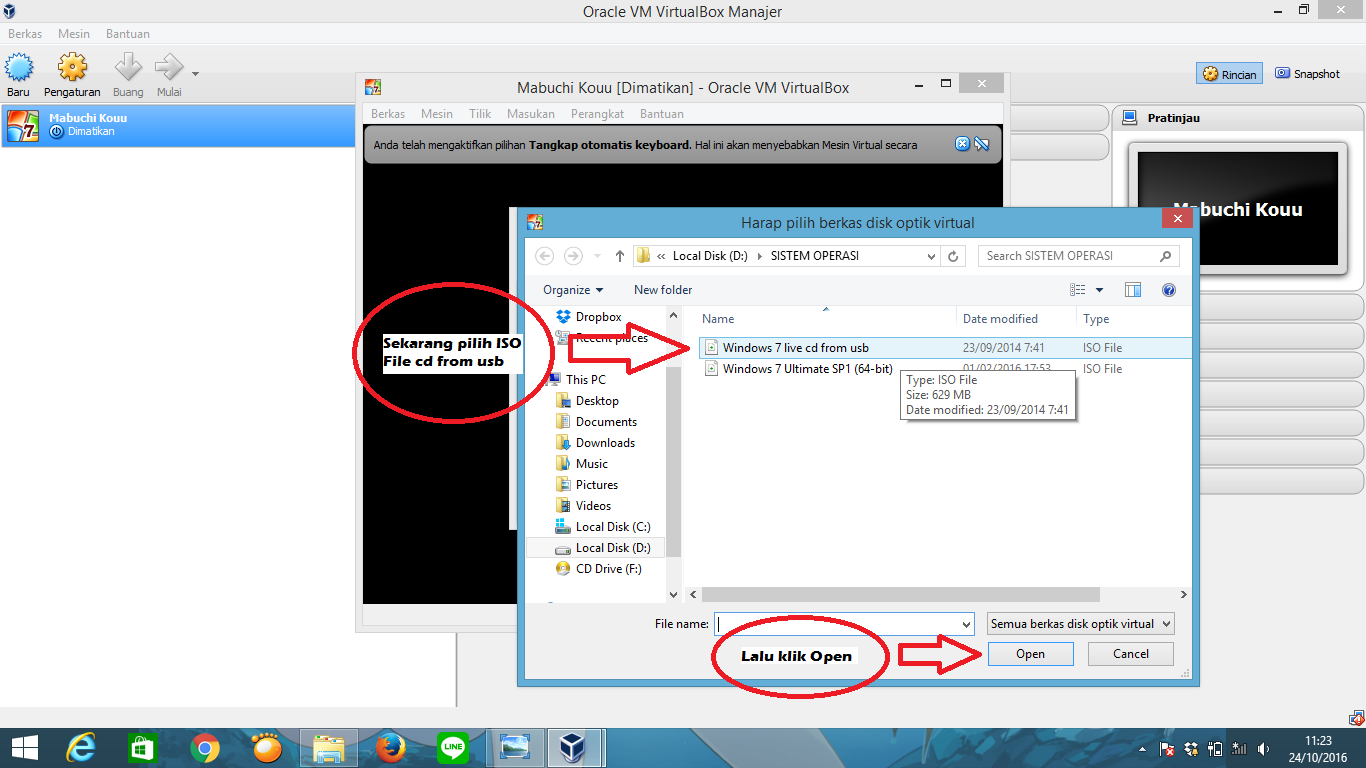Click the Cancel button
Viewport: 1366px width, 768px height.
click(x=1131, y=654)
